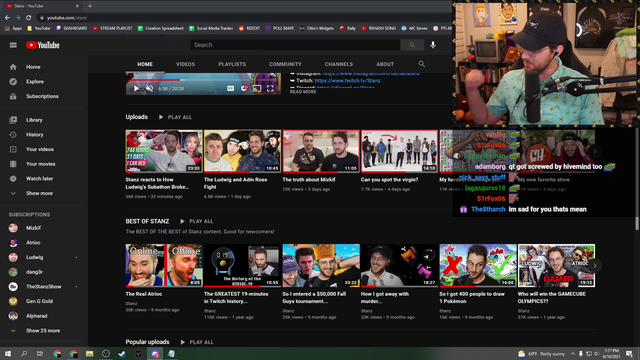The image size is (640, 360).
Task: Open File Explorer from the taskbar
Action: coord(89,354)
